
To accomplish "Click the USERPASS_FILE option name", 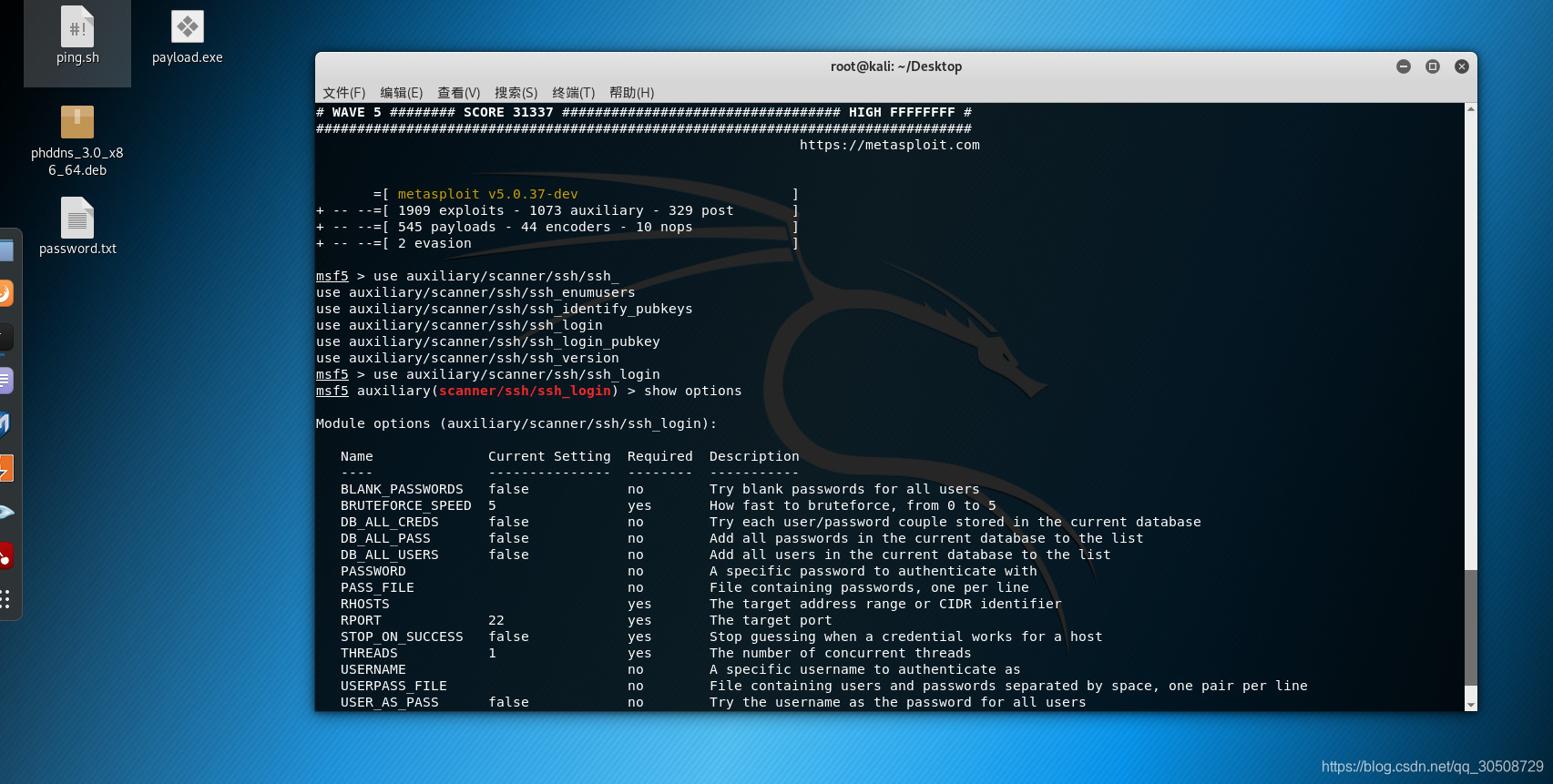I will 393,686.
